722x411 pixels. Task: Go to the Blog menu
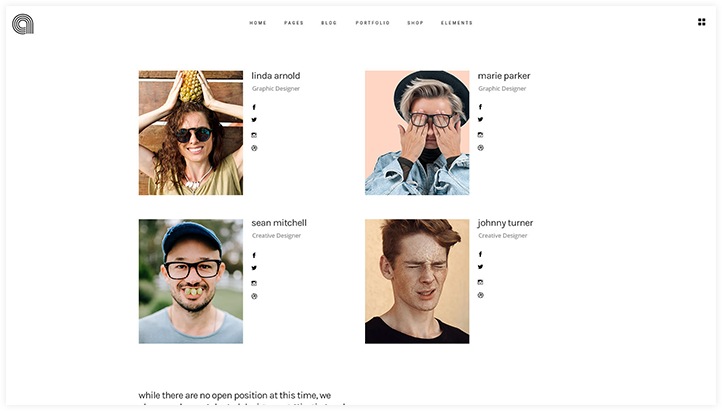pyautogui.click(x=329, y=23)
